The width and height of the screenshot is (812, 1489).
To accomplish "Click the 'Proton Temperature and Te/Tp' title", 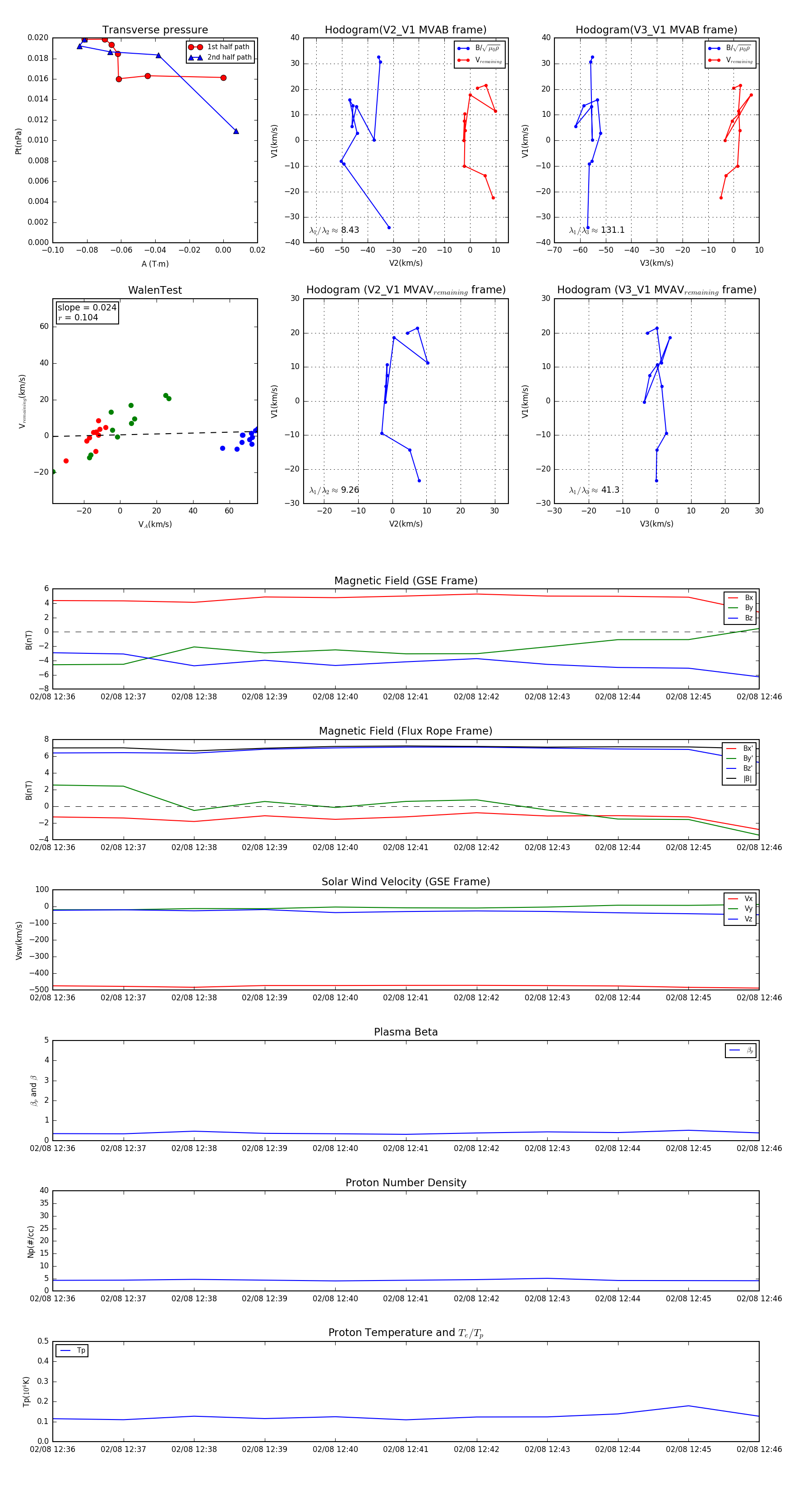I will [406, 1333].
